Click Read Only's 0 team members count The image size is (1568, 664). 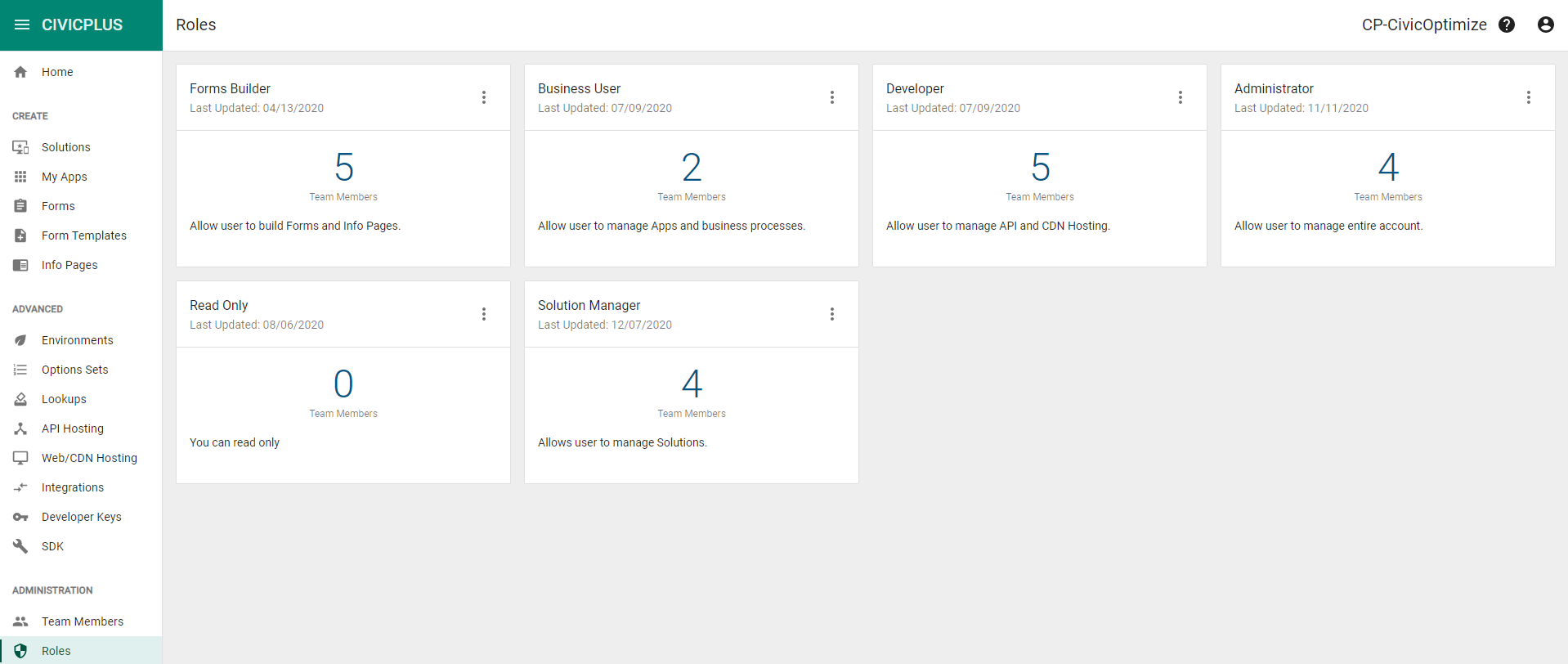point(343,384)
